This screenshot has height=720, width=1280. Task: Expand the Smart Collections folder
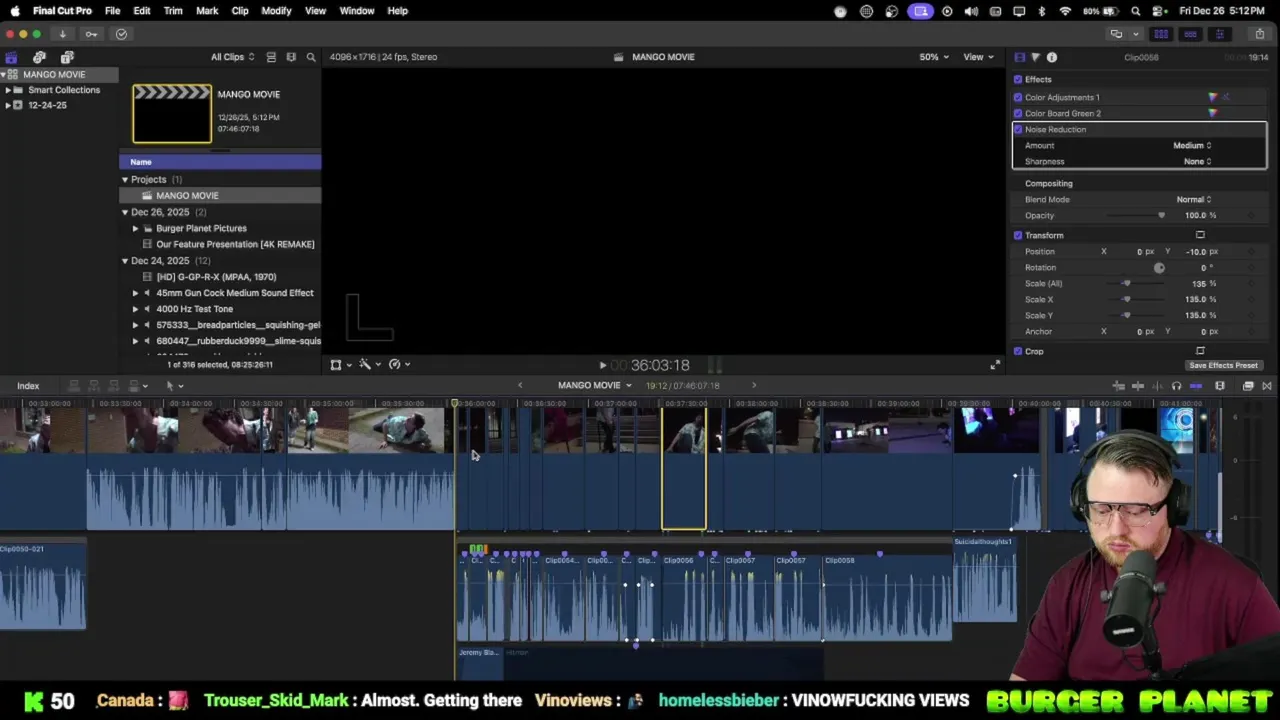[8, 90]
